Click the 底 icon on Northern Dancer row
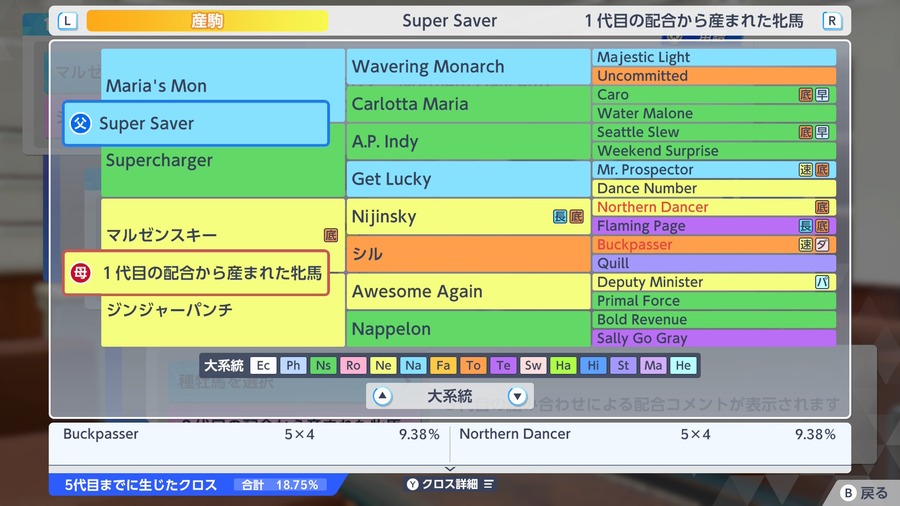 click(822, 207)
